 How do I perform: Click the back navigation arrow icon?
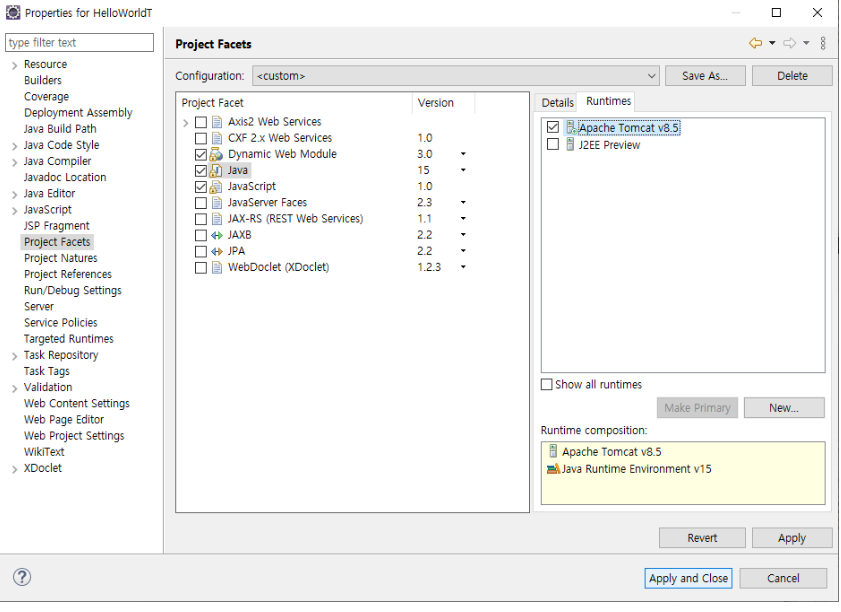(755, 43)
